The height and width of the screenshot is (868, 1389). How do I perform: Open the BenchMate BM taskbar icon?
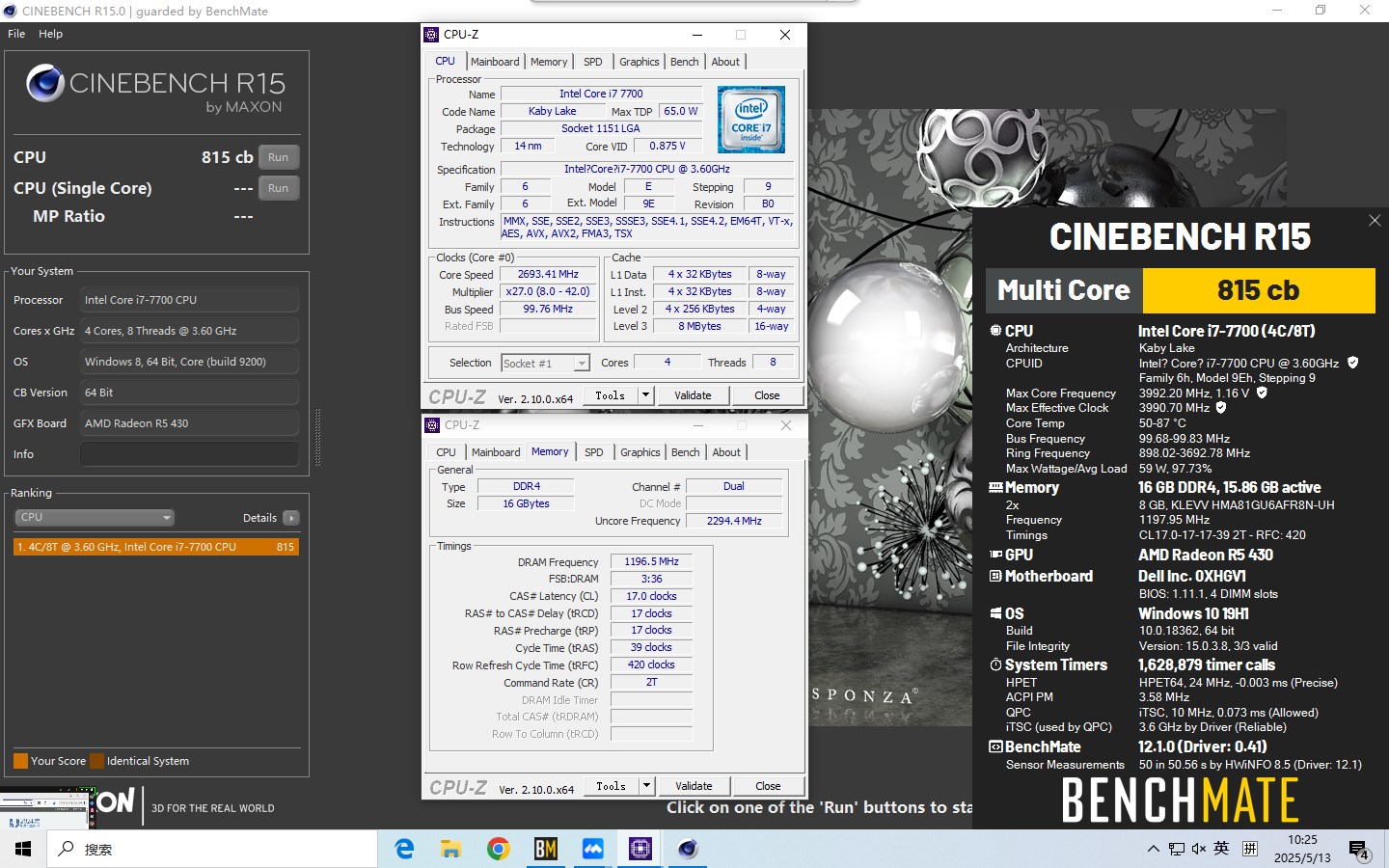click(546, 849)
